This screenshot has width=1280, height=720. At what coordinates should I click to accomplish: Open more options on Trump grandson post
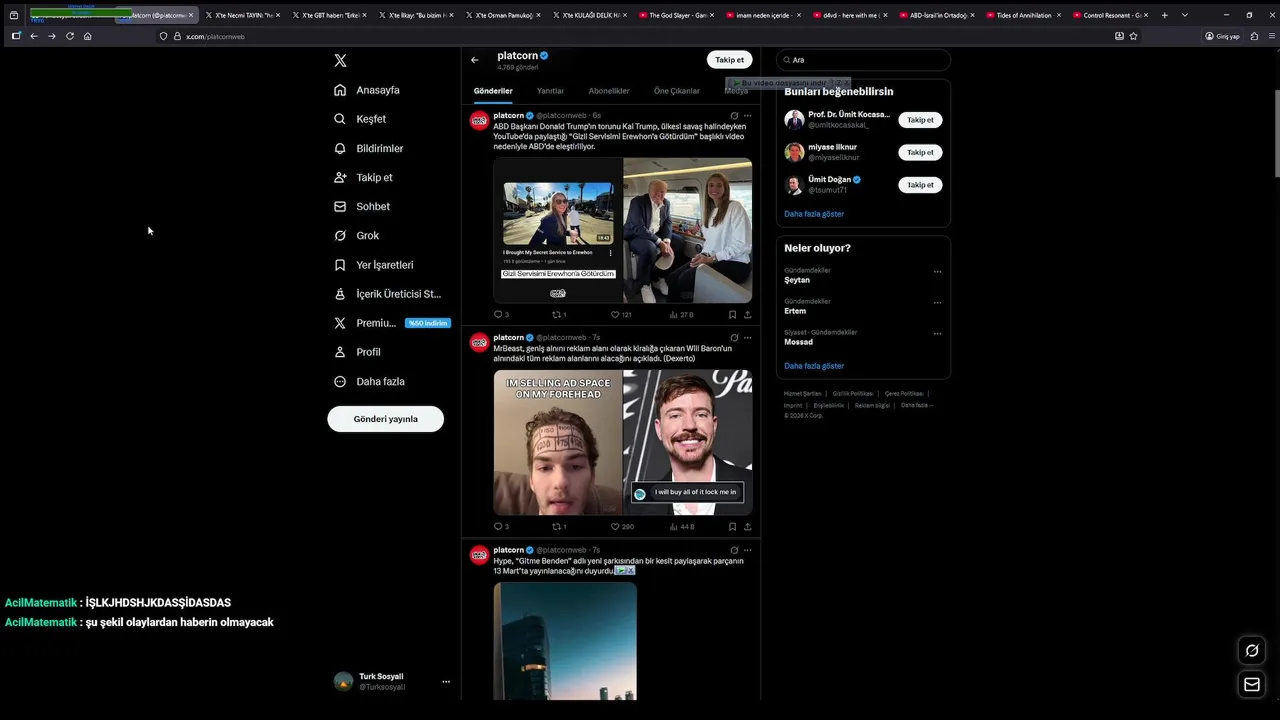747,116
